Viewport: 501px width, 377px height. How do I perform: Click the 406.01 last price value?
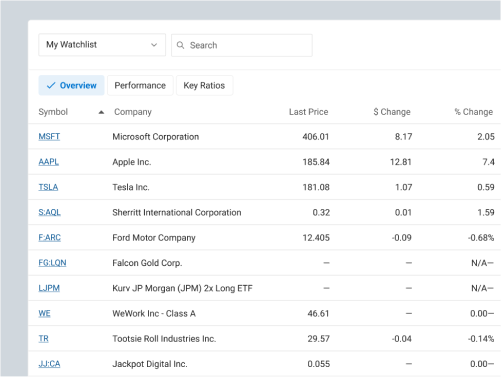pos(316,137)
